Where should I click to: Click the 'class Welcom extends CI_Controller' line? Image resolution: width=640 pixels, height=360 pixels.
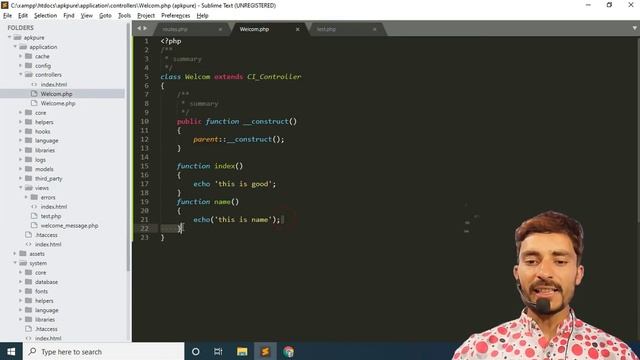(231, 76)
